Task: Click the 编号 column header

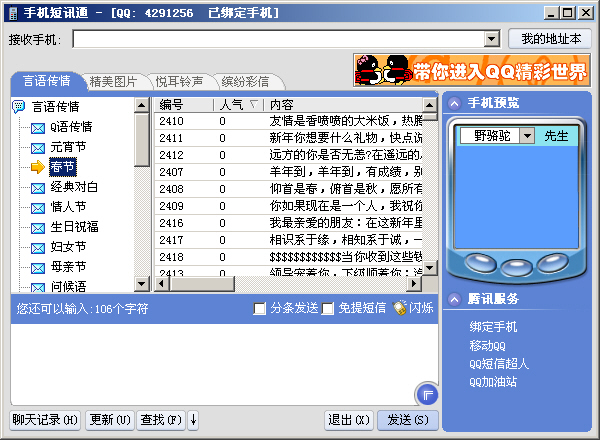Action: tap(184, 104)
